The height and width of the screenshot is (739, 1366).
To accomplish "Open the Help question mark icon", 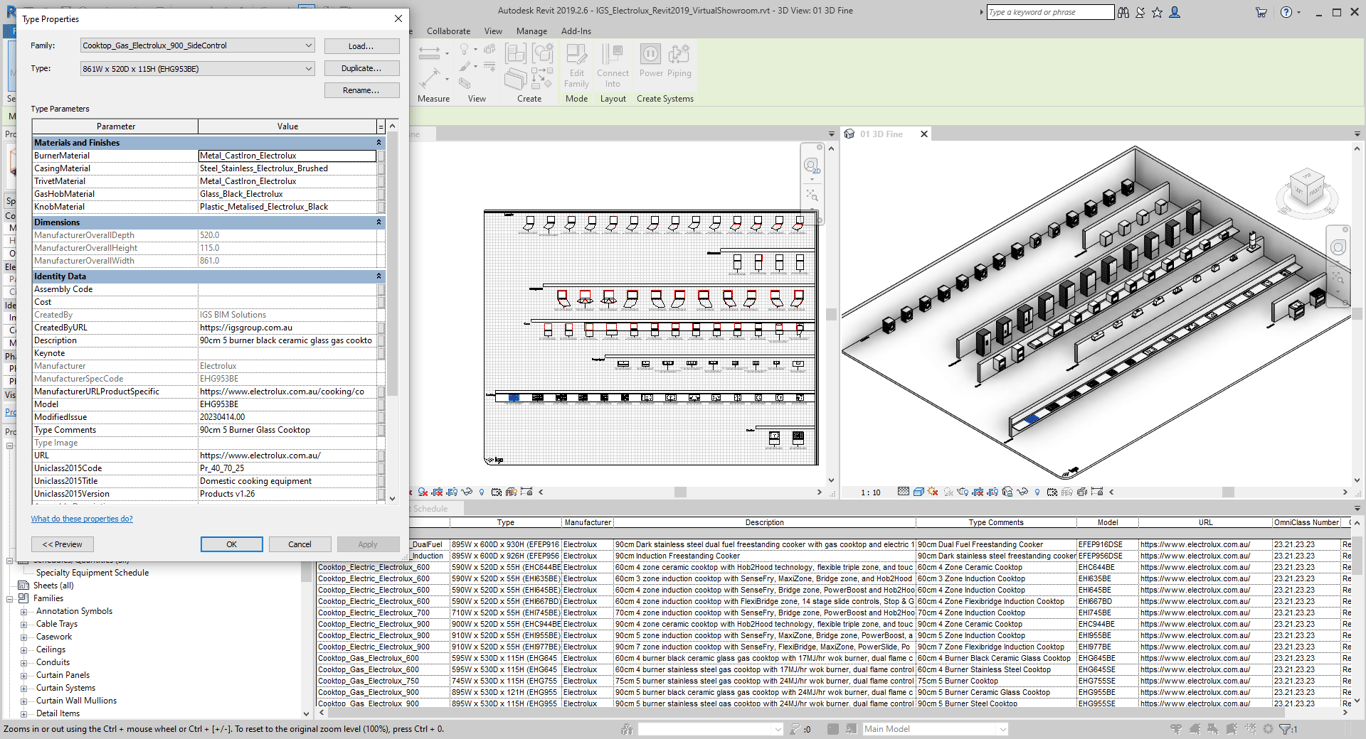I will (1286, 12).
